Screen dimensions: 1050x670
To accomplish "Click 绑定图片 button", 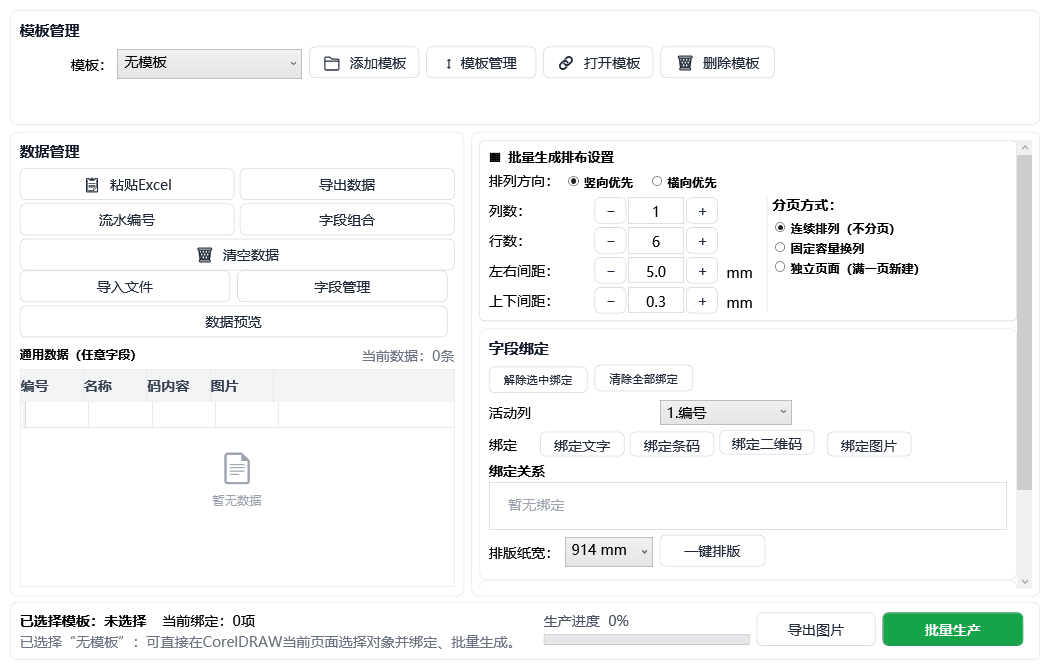I will (x=869, y=445).
